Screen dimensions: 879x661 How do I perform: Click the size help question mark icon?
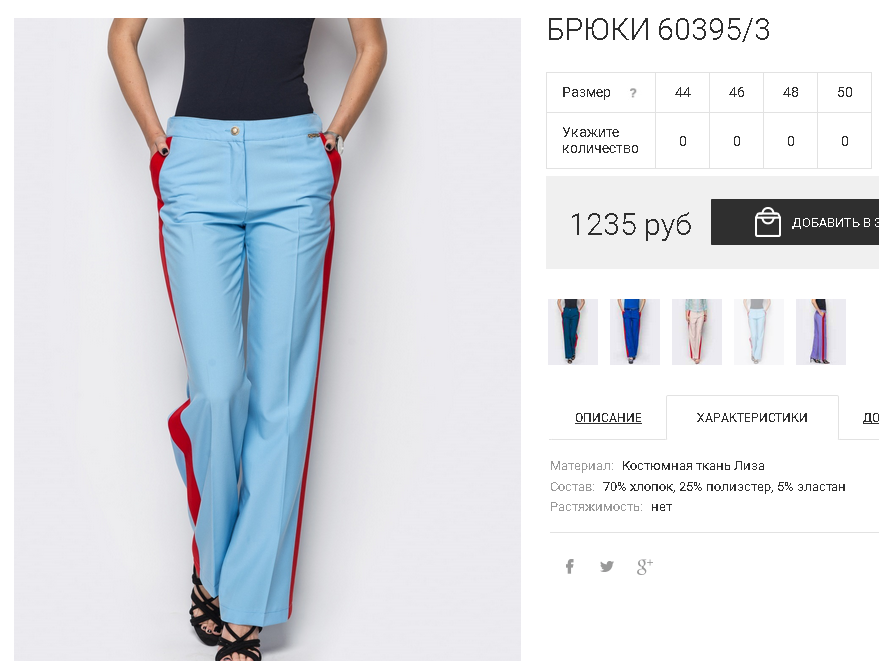pos(633,93)
